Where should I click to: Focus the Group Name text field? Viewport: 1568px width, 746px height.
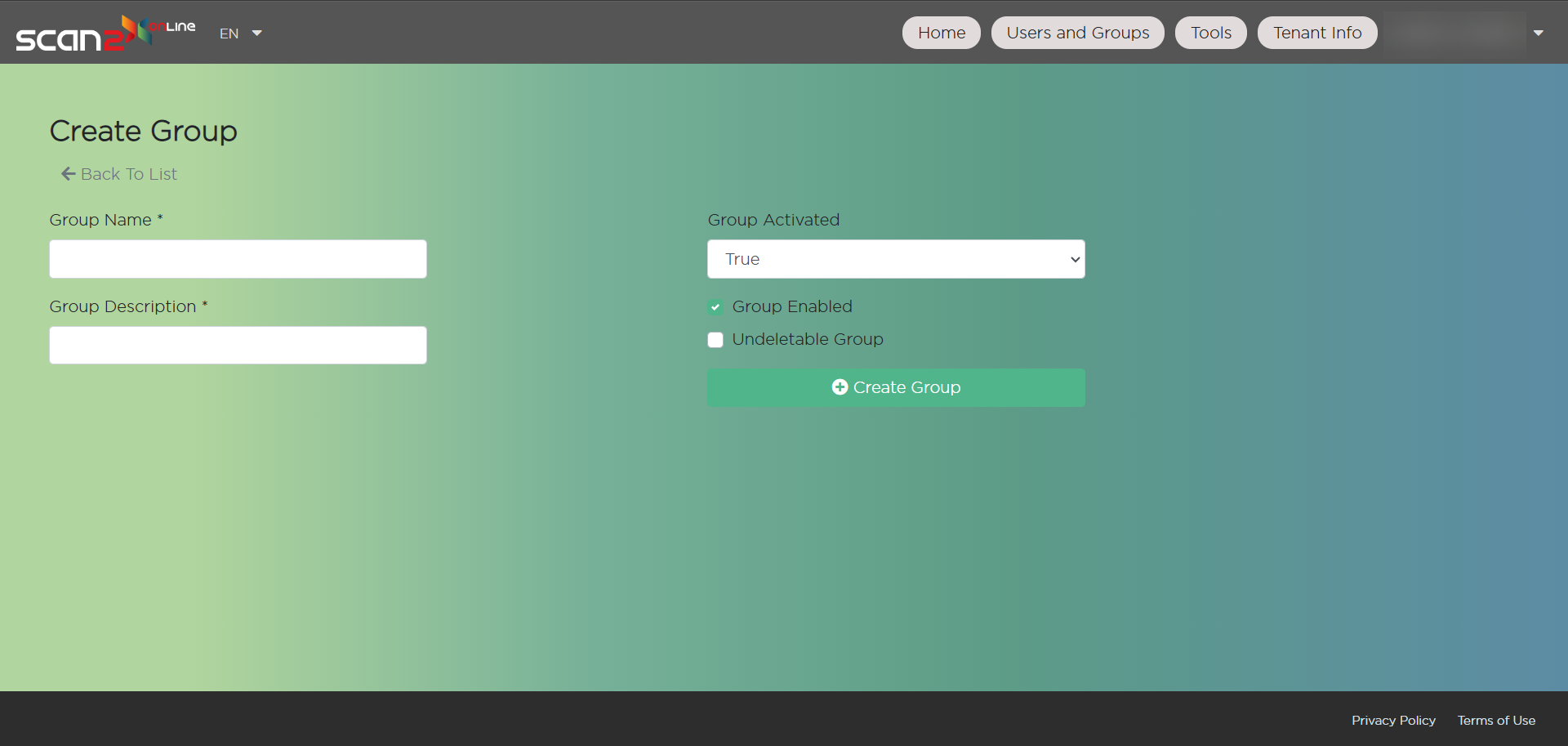[238, 259]
